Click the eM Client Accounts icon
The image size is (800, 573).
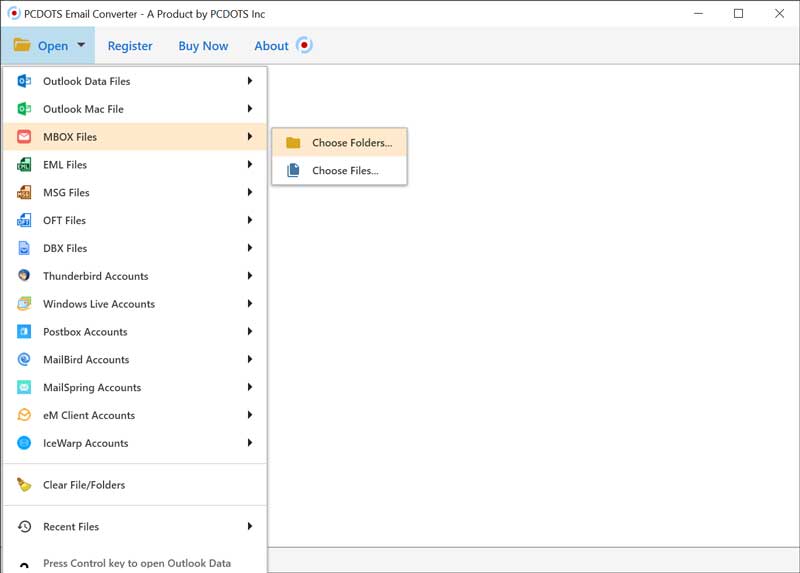pos(24,415)
